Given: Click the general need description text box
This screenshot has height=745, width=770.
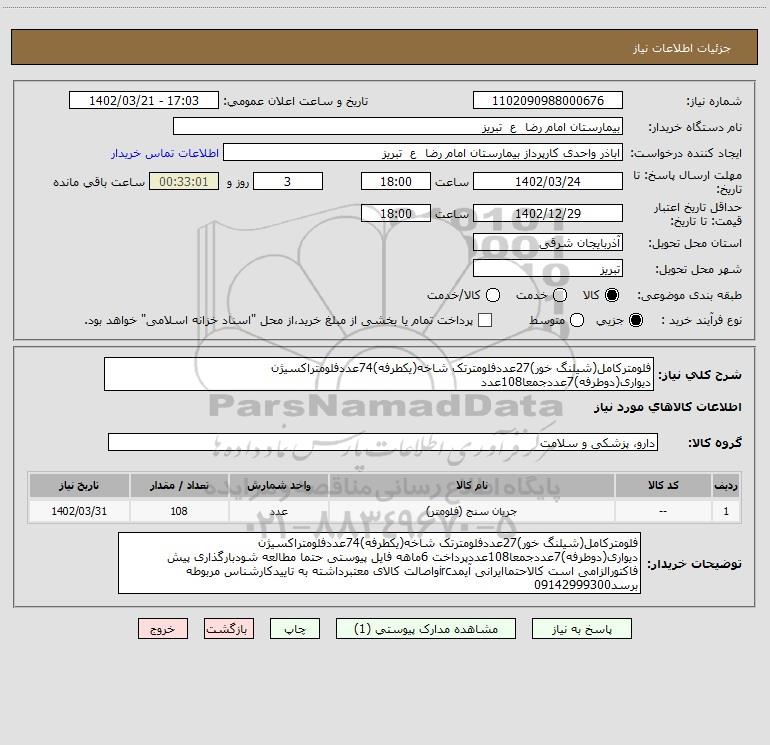Looking at the screenshot, I should click(379, 374).
